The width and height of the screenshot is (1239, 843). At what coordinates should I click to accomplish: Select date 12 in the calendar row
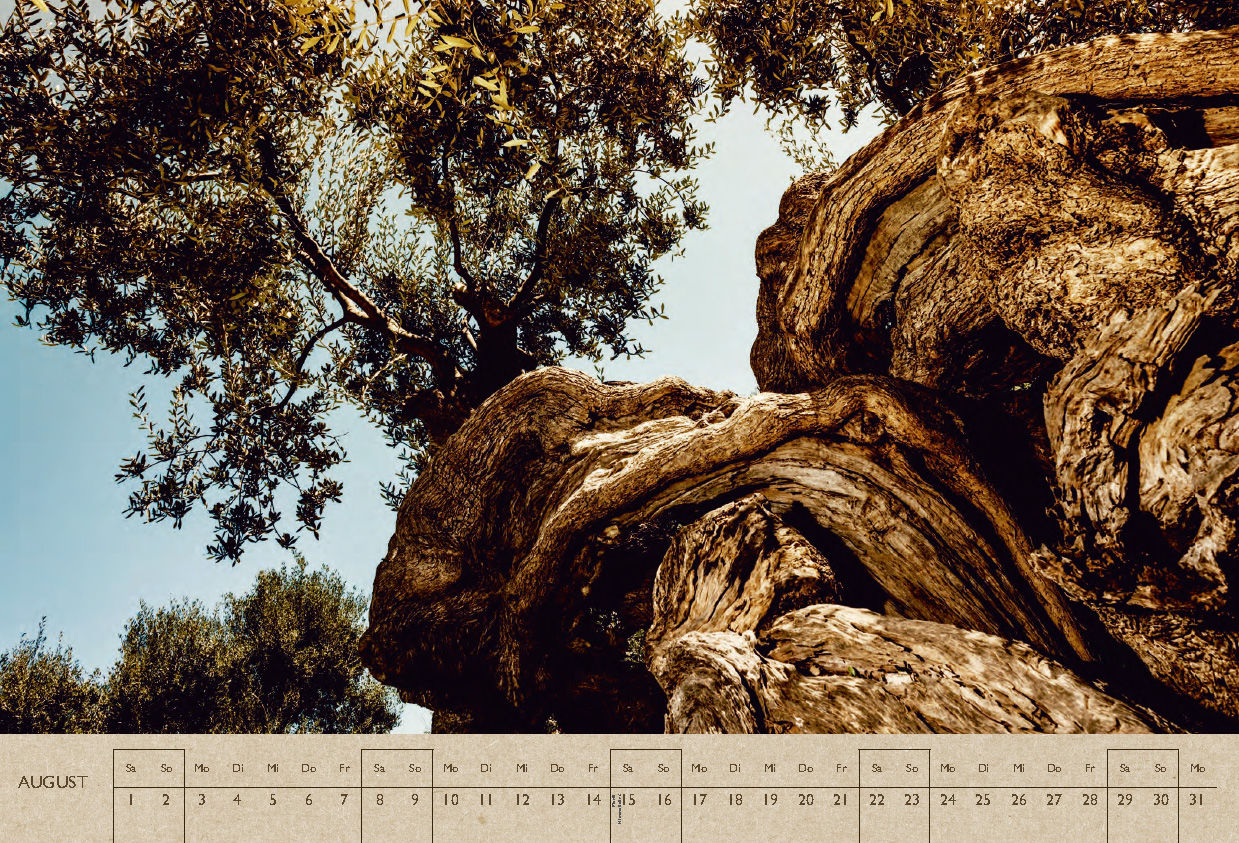point(521,800)
